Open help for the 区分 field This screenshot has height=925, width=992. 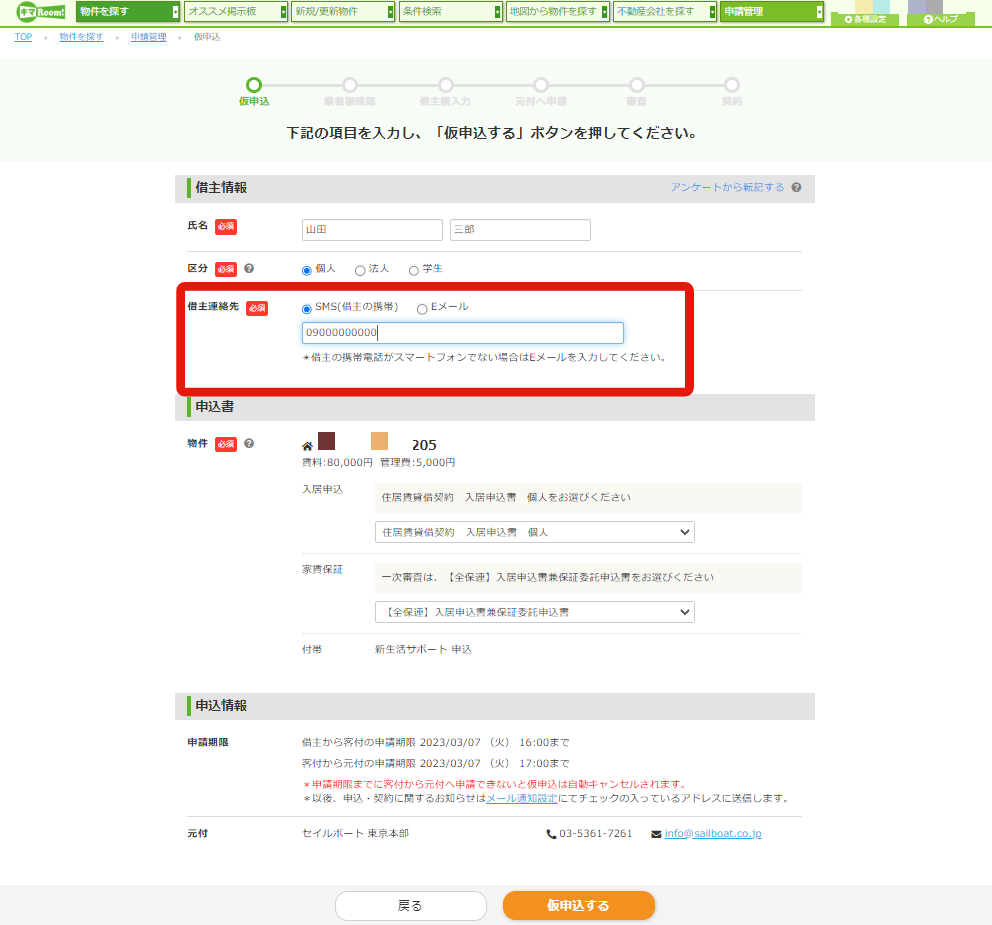coord(249,268)
